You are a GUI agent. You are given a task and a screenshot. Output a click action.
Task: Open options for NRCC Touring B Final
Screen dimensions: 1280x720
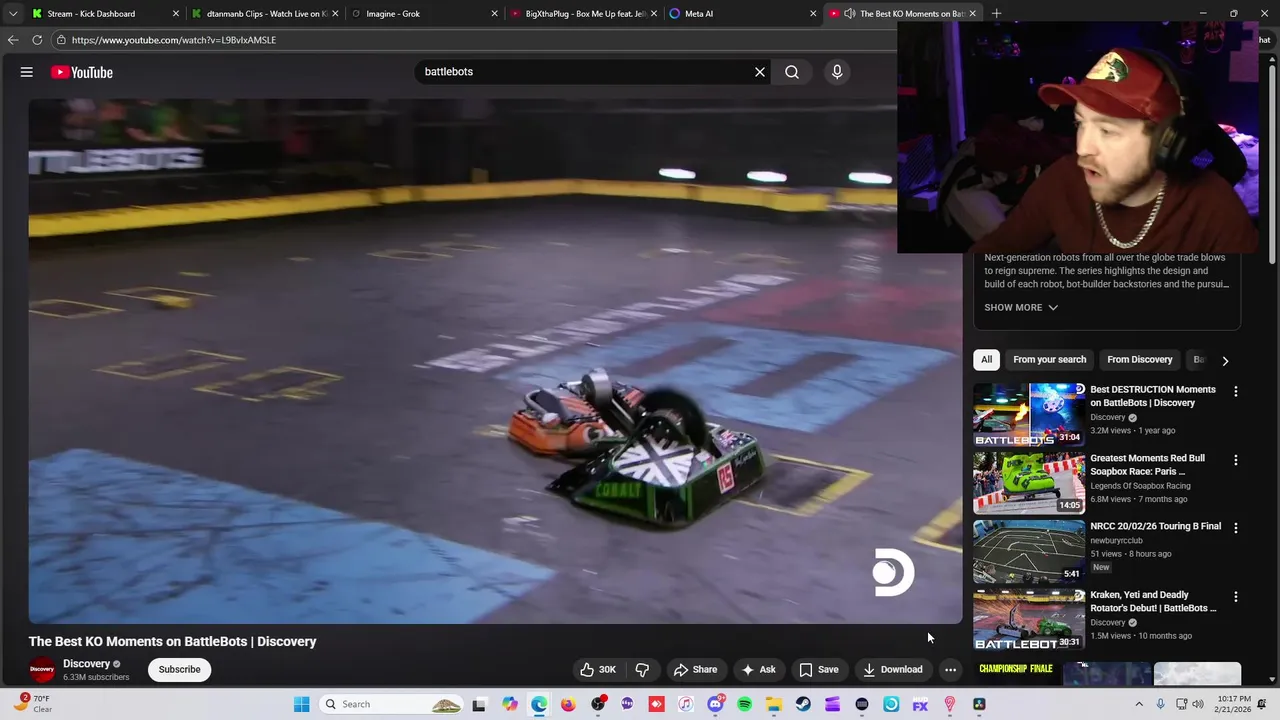click(x=1236, y=528)
